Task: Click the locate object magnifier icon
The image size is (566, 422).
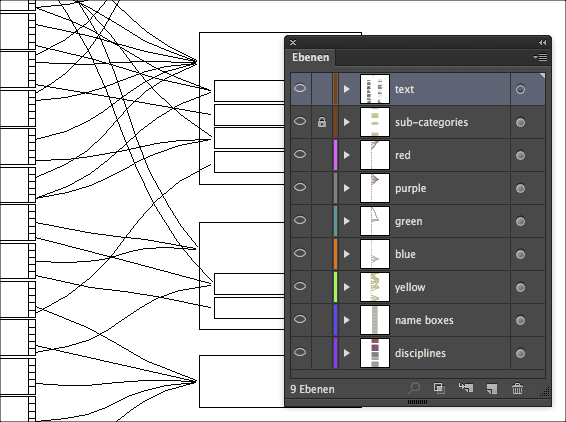Action: [414, 388]
